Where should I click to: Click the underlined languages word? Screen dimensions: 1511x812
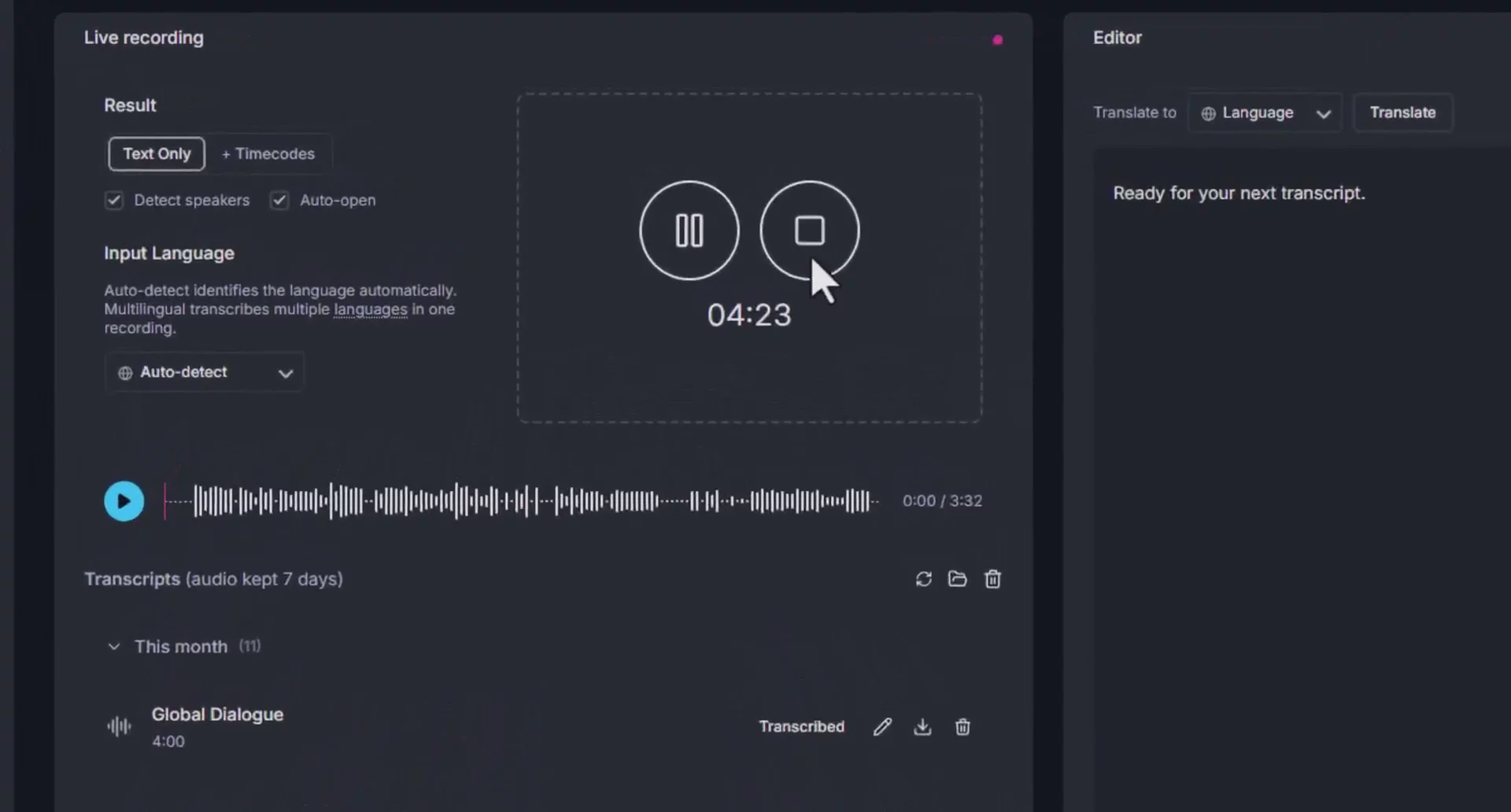(x=371, y=309)
